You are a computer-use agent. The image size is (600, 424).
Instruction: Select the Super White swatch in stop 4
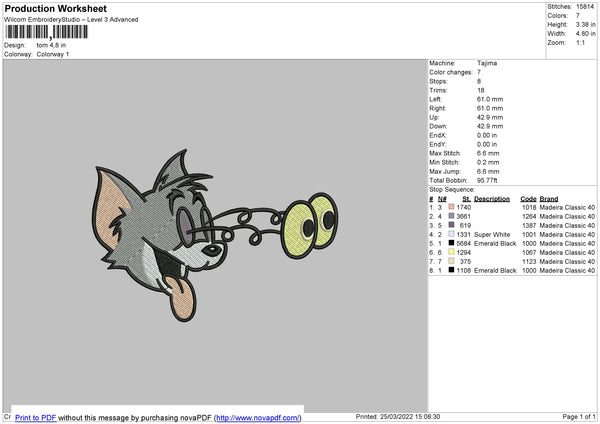pos(451,234)
